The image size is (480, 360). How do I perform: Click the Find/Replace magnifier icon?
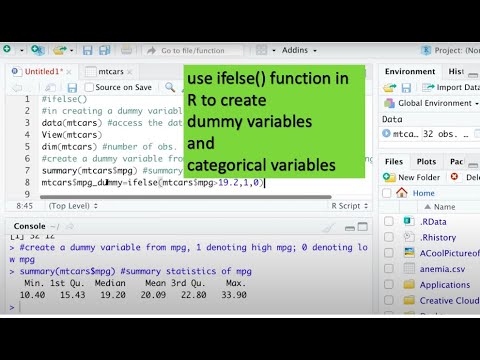(x=170, y=87)
